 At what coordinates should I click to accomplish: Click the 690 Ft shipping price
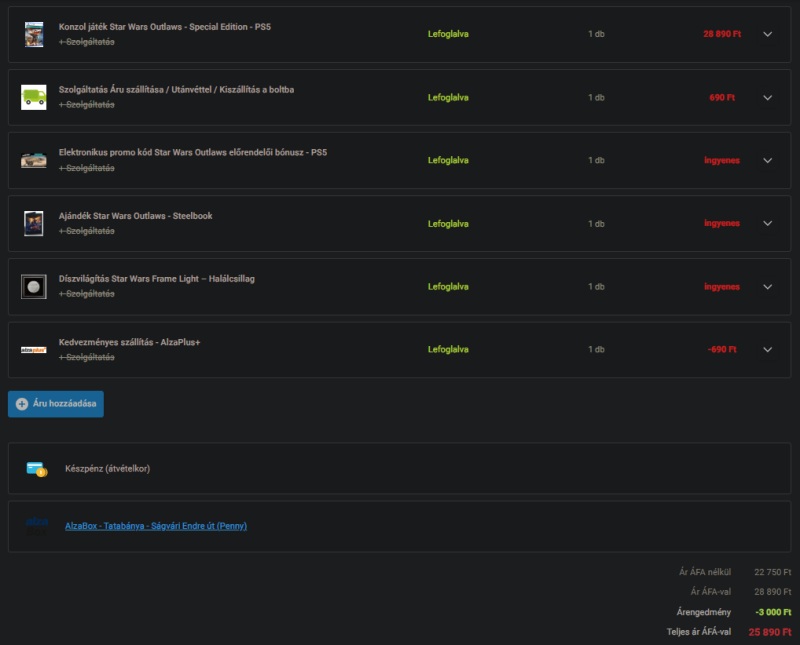tap(722, 97)
